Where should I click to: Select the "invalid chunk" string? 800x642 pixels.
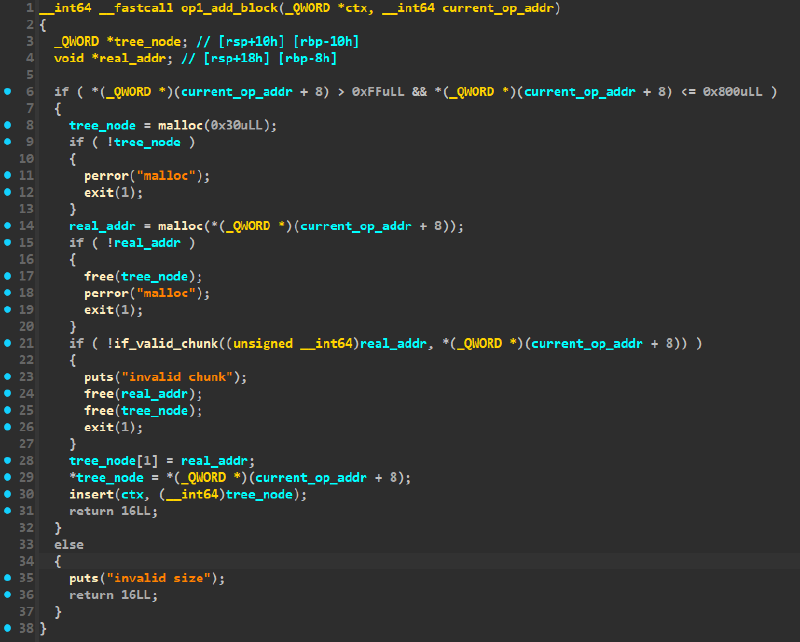coord(177,377)
